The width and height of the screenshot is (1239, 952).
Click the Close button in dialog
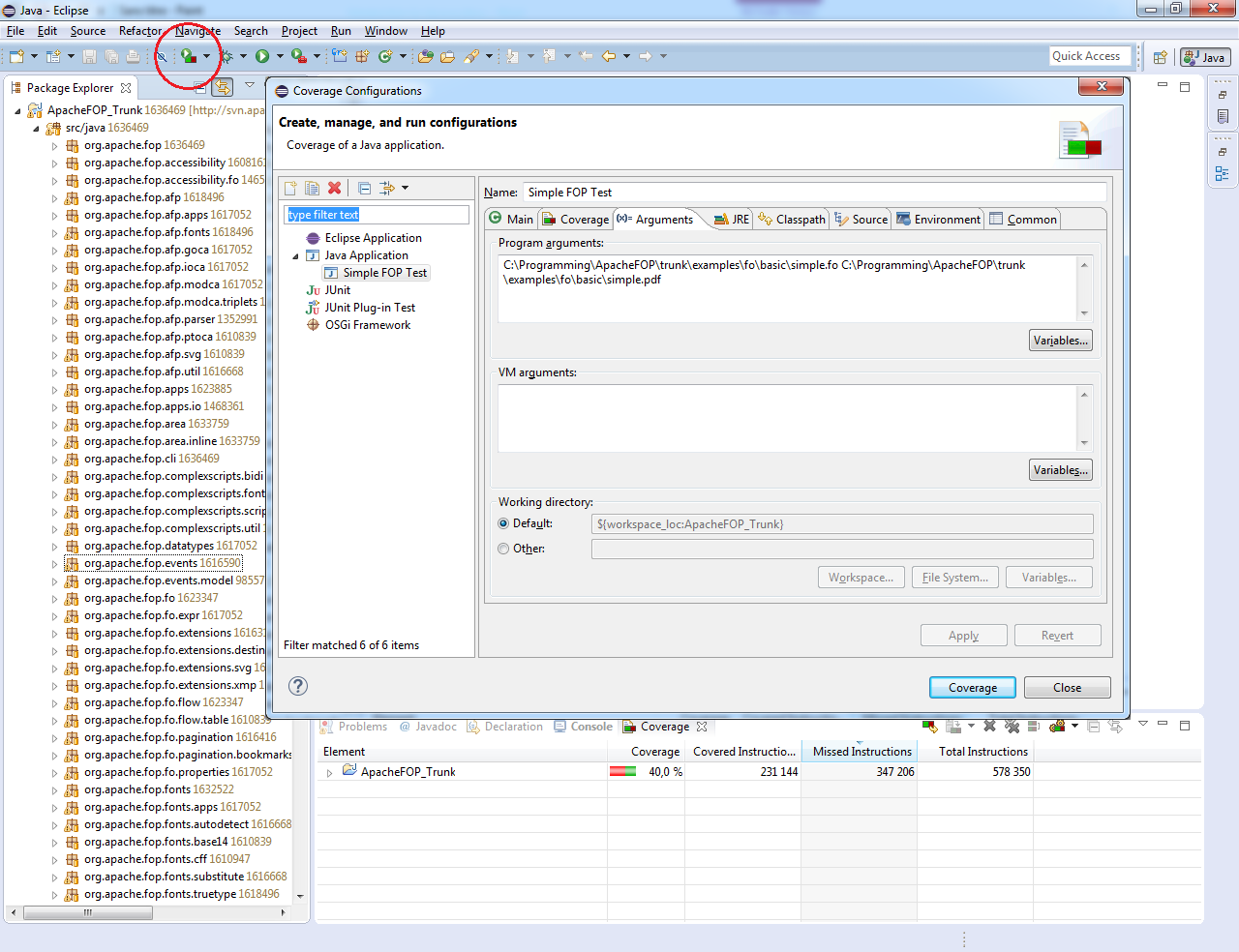[x=1067, y=688]
